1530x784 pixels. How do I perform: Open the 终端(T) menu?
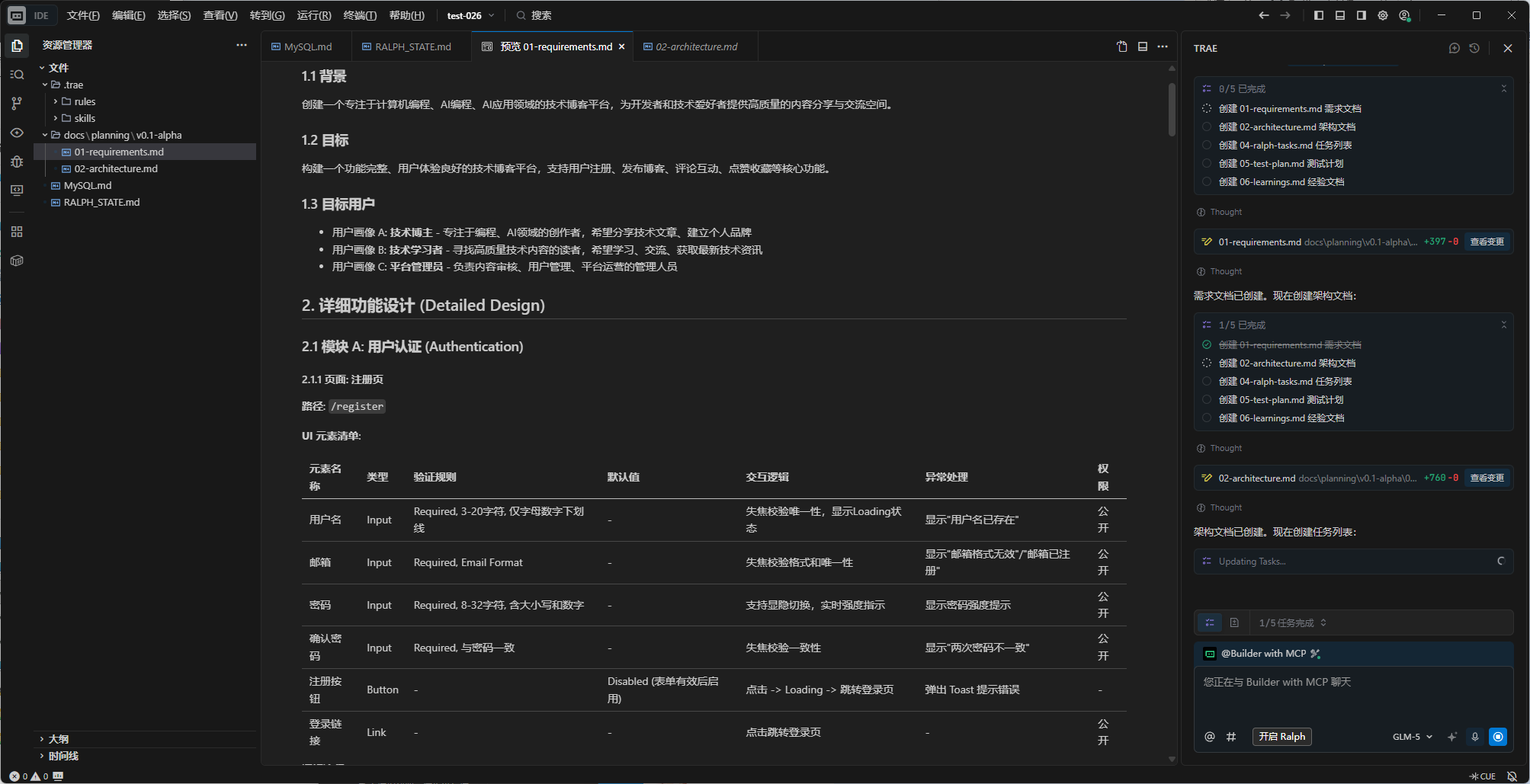[x=360, y=15]
